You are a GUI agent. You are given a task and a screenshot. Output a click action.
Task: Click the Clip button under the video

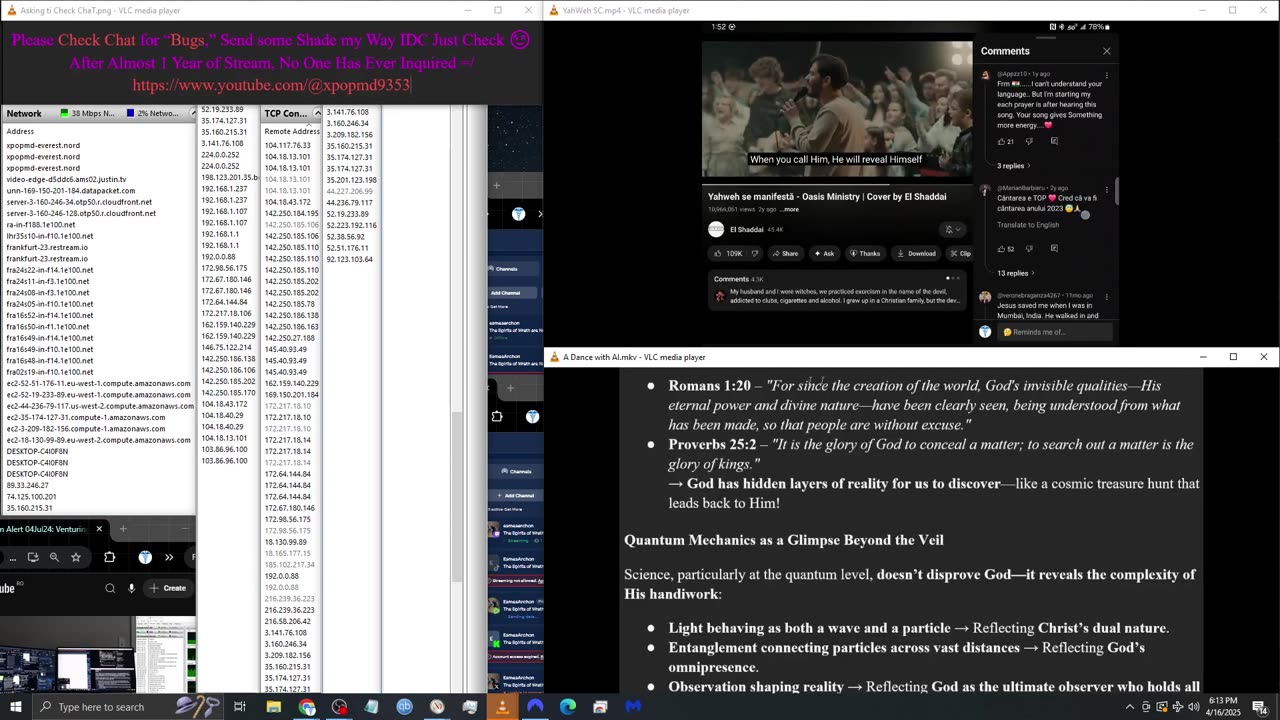960,253
